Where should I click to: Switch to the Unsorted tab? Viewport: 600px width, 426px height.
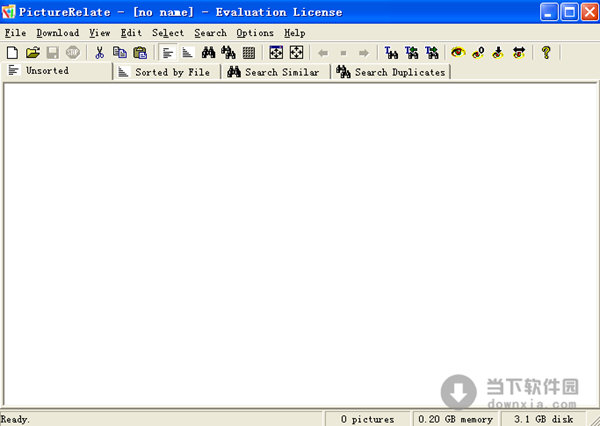[x=57, y=71]
